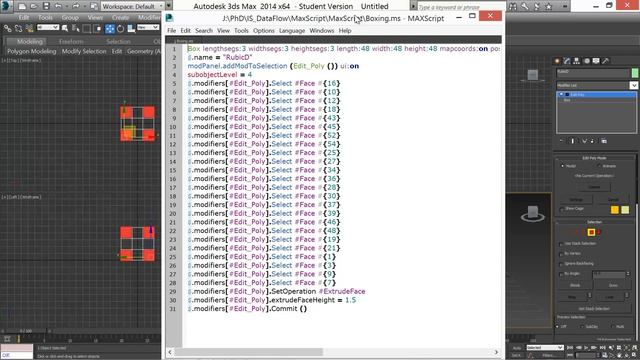Image resolution: width=640 pixels, height=360 pixels.
Task: Open Search menu in MAXScript editor
Action: [x=204, y=31]
